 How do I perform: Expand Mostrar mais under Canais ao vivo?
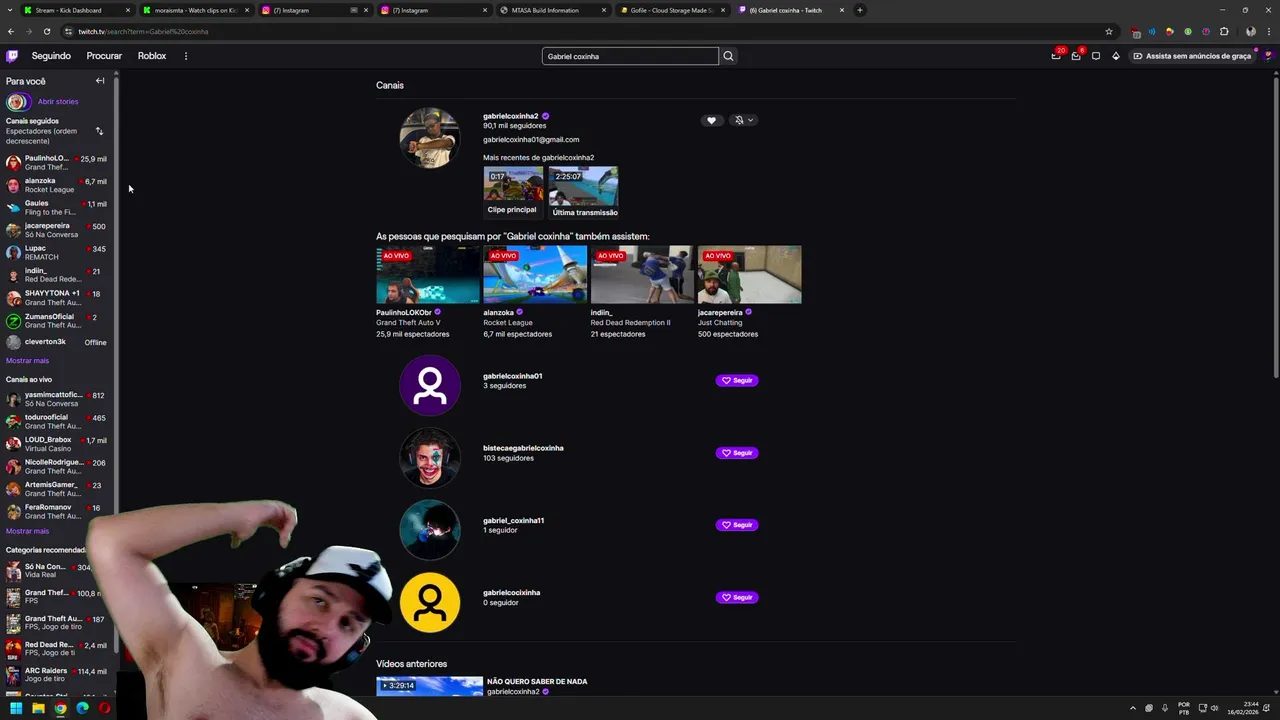click(27, 531)
